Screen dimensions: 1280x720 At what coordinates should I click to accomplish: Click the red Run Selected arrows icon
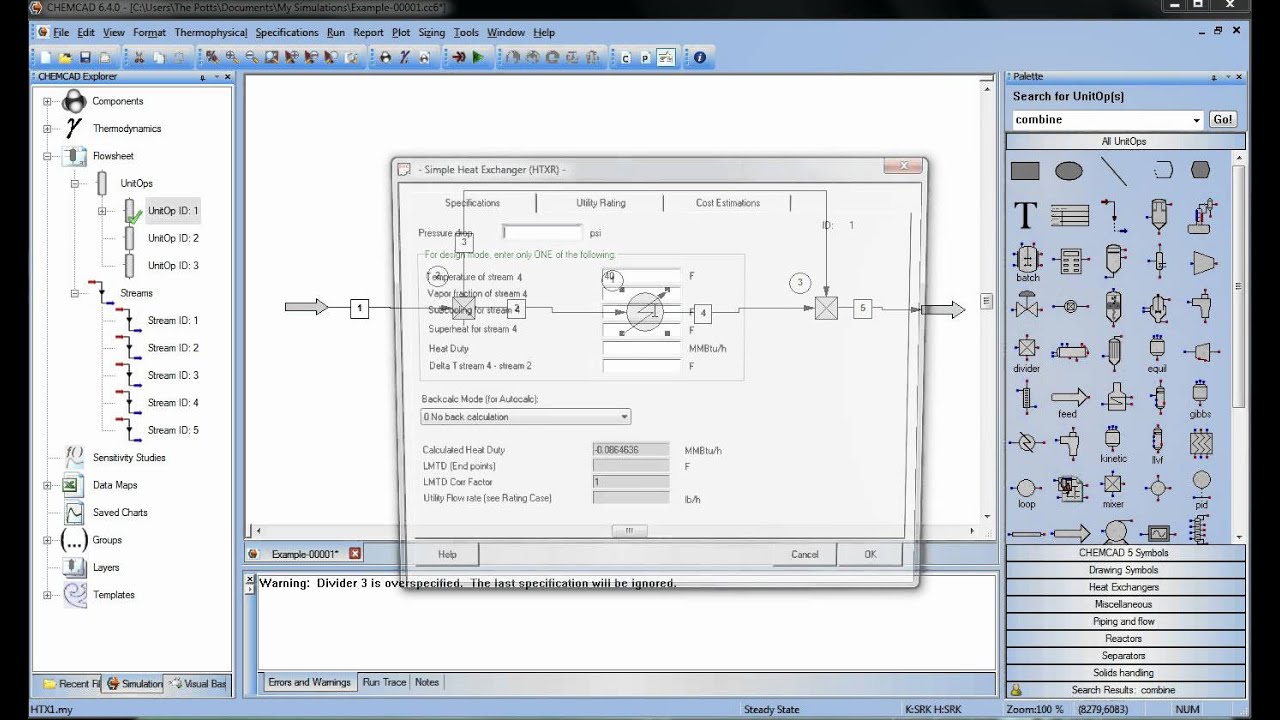point(458,58)
